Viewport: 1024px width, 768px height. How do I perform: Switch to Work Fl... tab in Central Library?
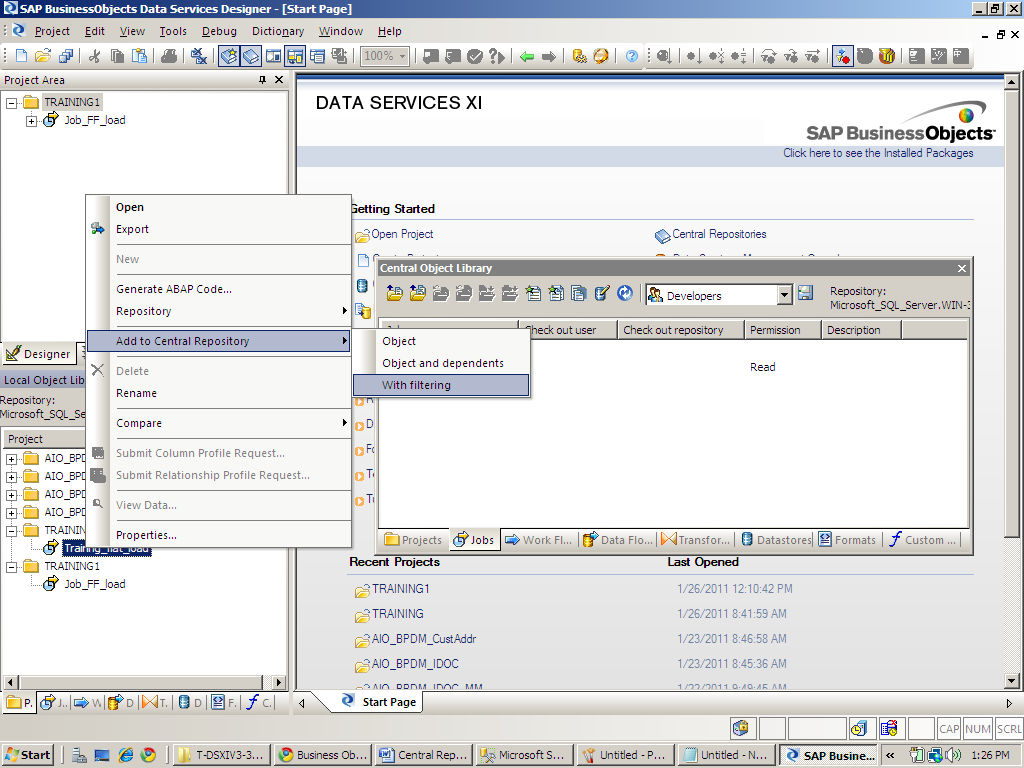pyautogui.click(x=539, y=540)
